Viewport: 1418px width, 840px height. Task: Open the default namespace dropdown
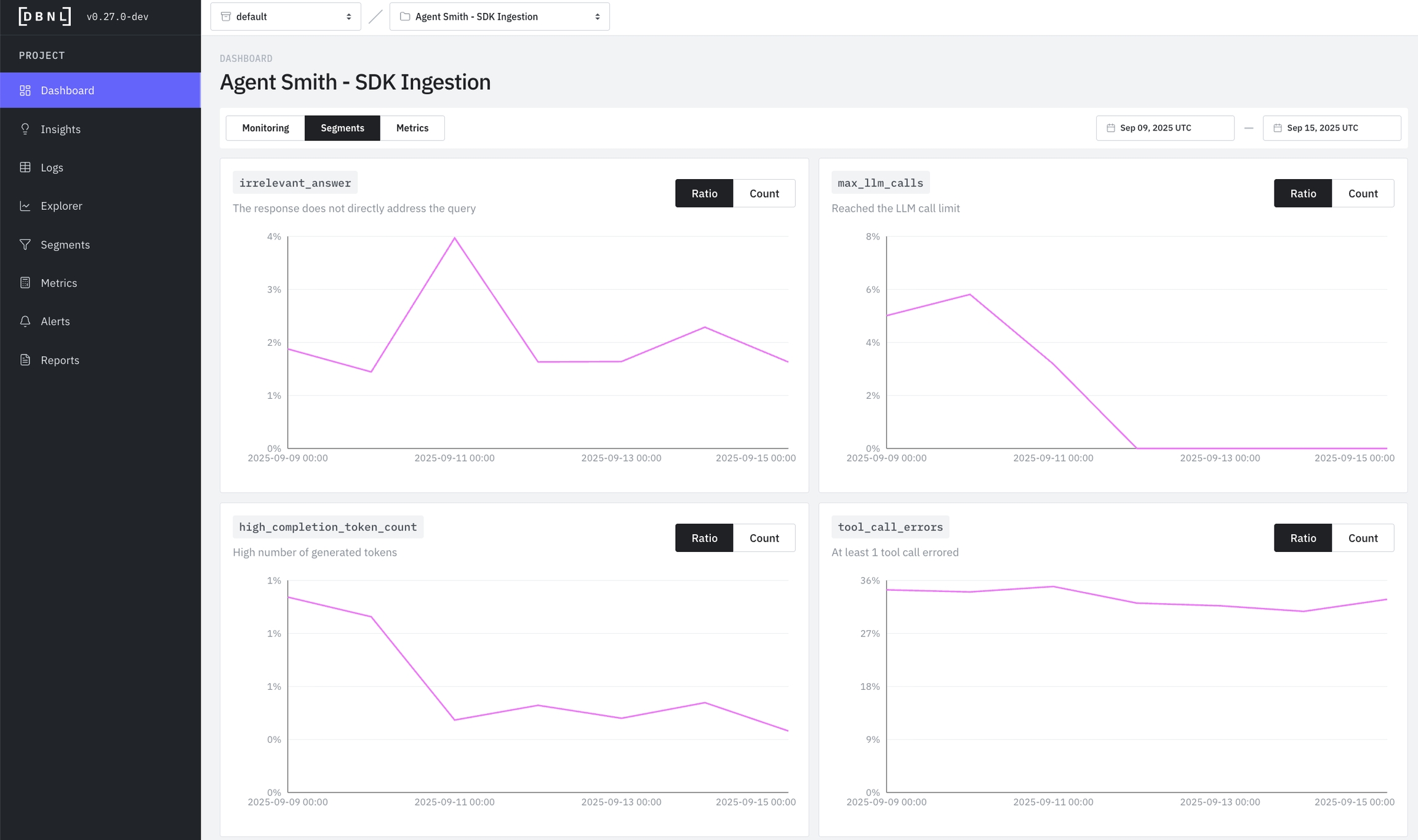286,17
